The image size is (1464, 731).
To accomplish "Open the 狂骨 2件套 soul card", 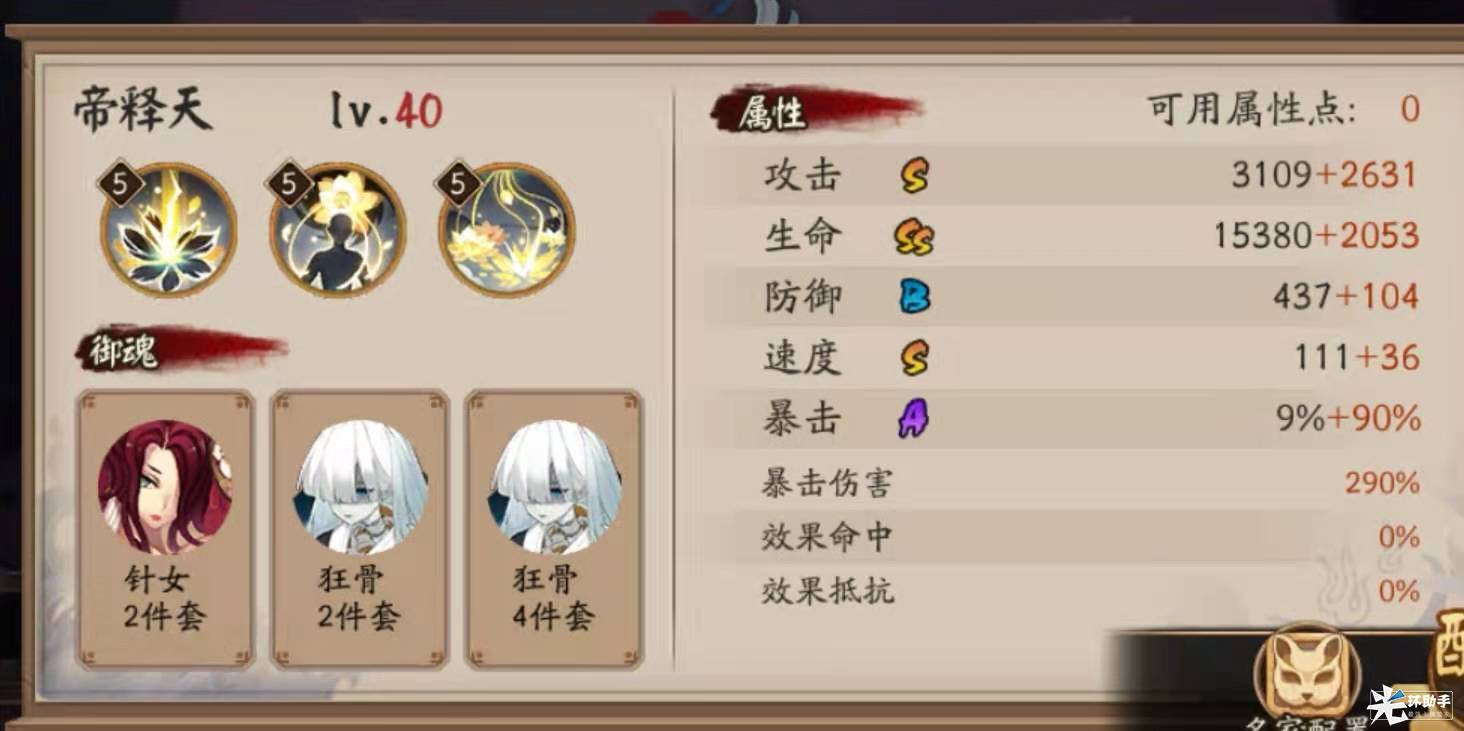I will tap(360, 529).
